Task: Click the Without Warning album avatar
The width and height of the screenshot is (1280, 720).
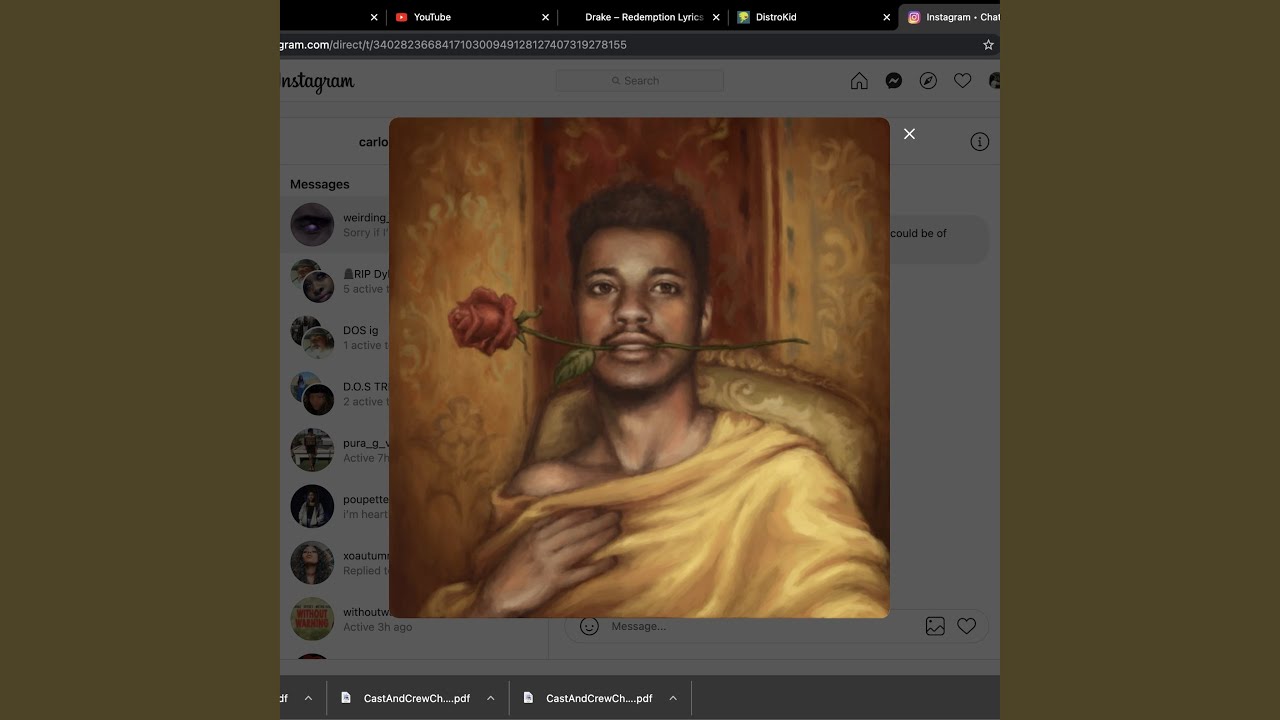Action: 312,619
